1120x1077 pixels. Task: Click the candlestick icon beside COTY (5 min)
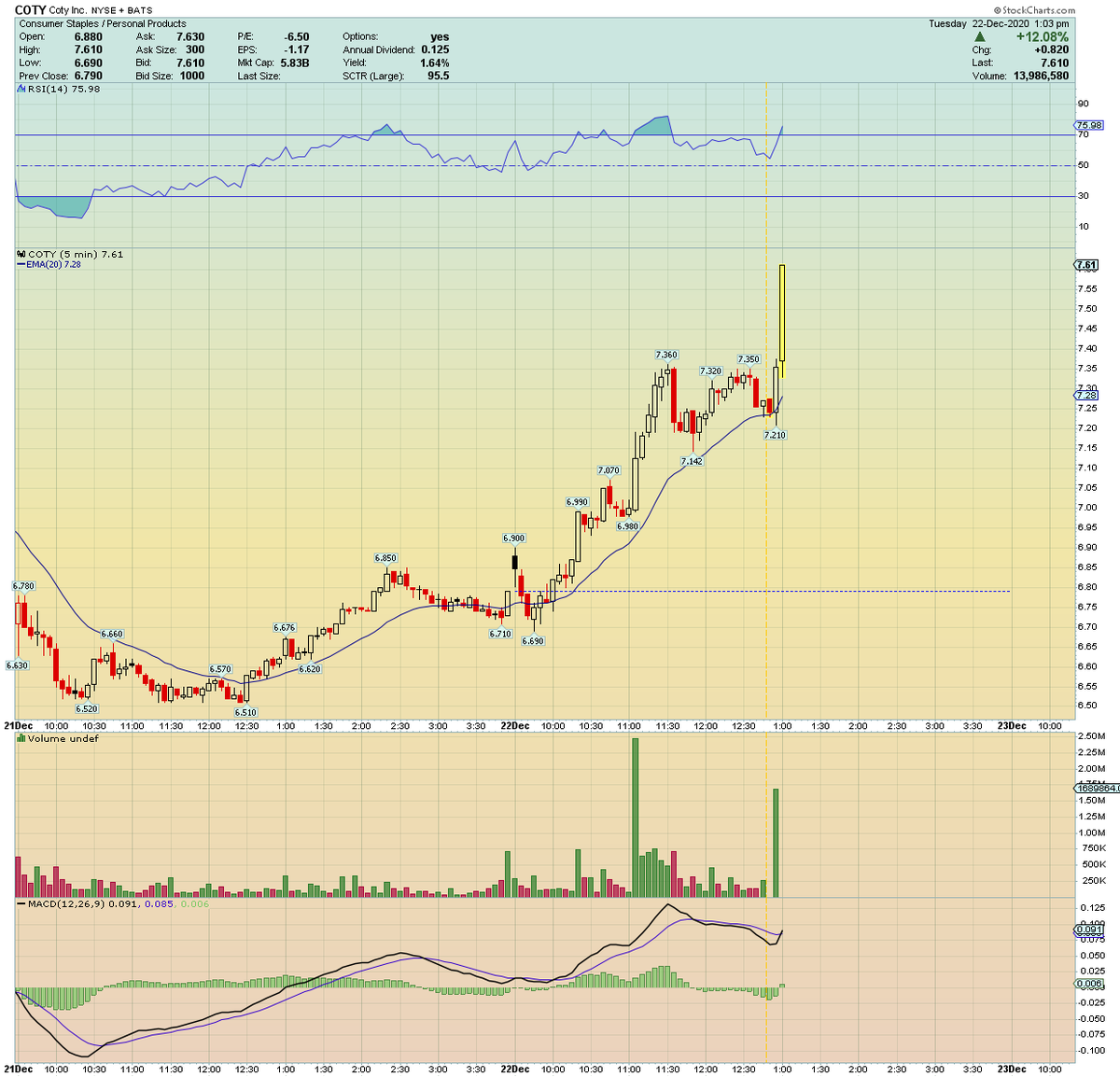click(19, 253)
